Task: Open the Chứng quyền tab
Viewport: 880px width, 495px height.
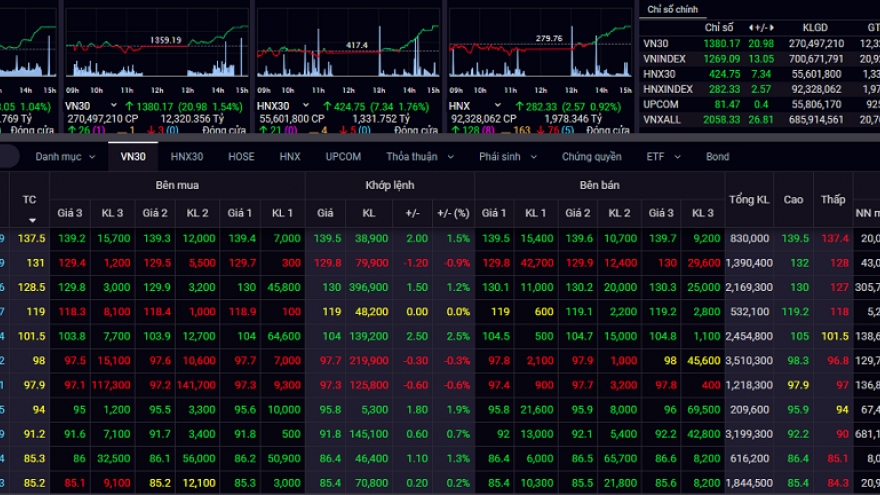Action: click(592, 157)
